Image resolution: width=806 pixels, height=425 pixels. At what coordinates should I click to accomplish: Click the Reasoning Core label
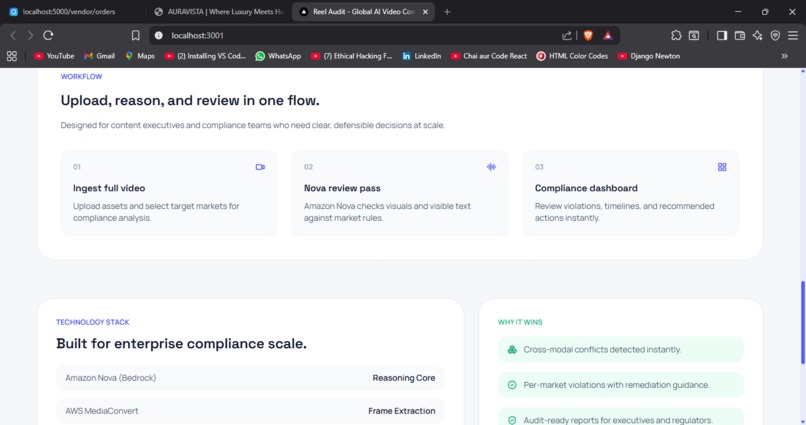(404, 378)
